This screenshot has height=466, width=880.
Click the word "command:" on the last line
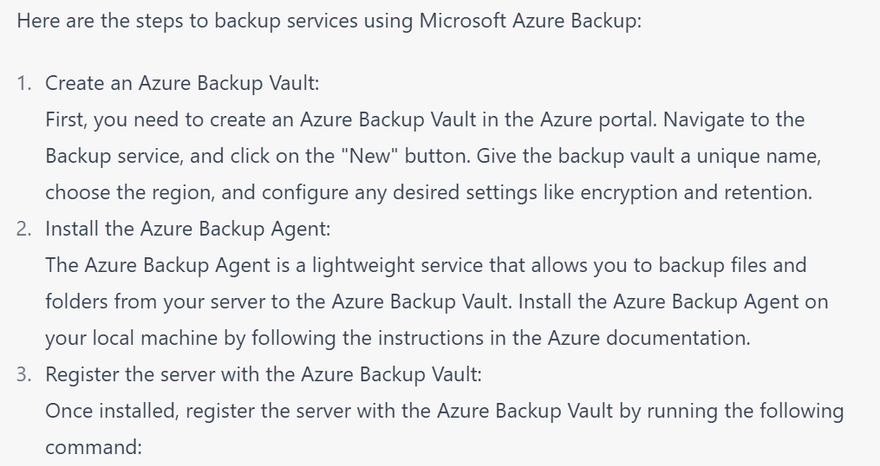(x=93, y=448)
